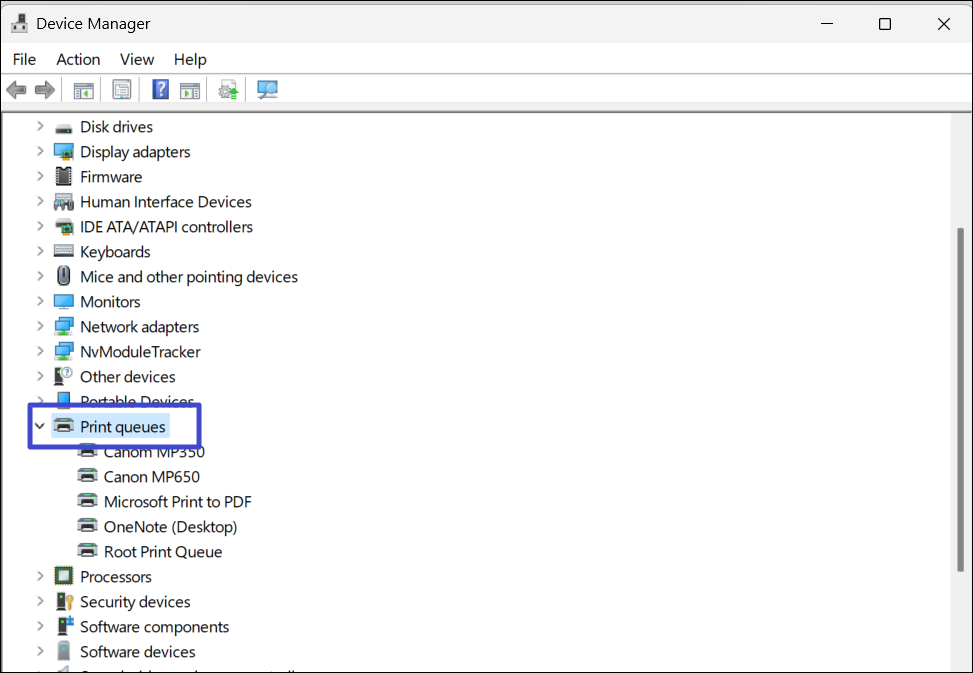Select OneNote (Desktop) print queue
The width and height of the screenshot is (973, 673).
pyautogui.click(x=170, y=527)
